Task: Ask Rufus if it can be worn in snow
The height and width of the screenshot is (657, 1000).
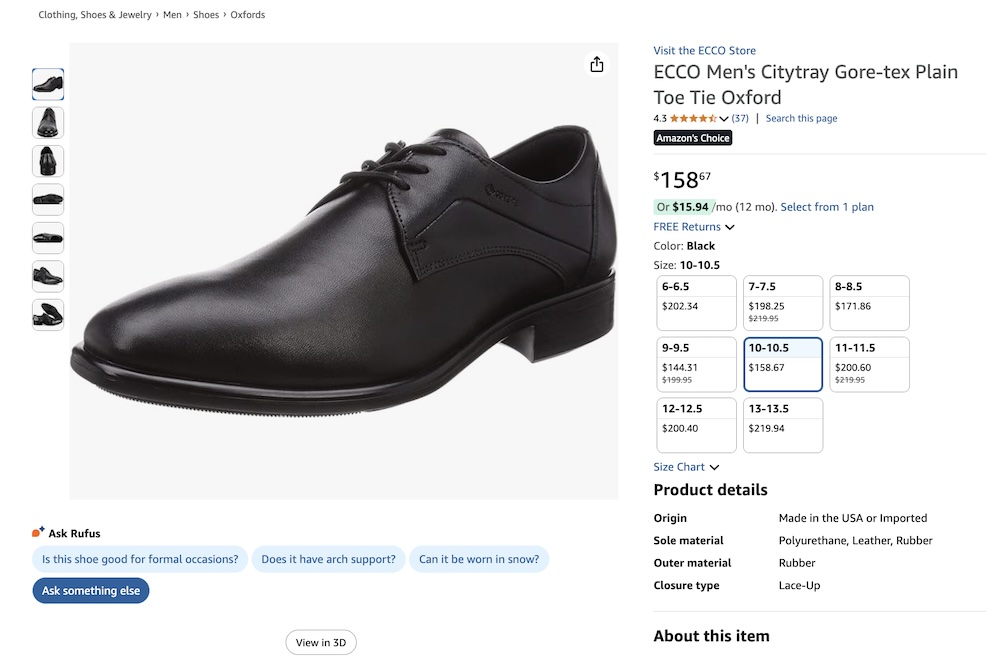Action: click(x=479, y=559)
